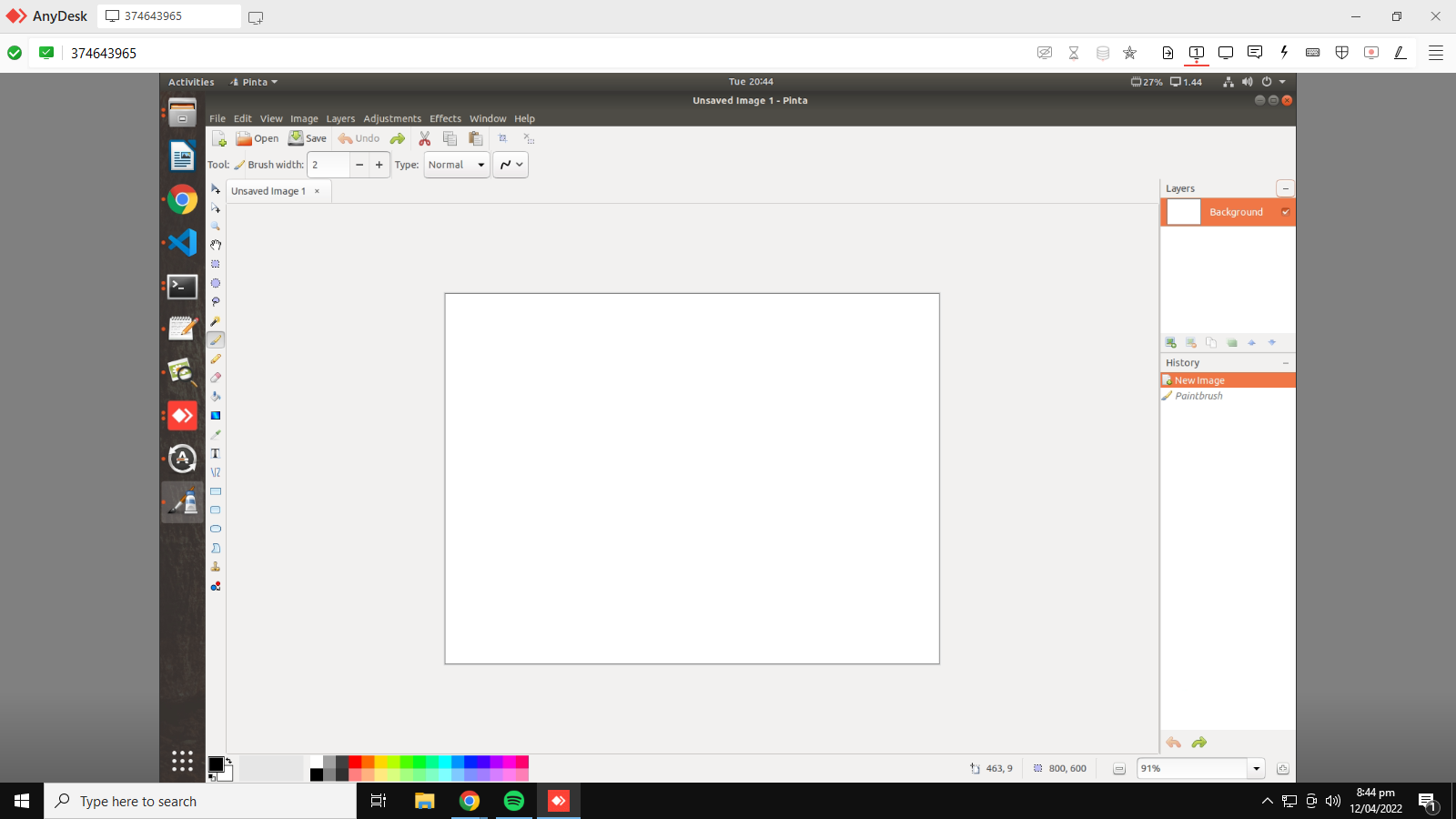Viewport: 1456px width, 819px height.
Task: Open the brush Type Normal dropdown
Action: (x=457, y=165)
